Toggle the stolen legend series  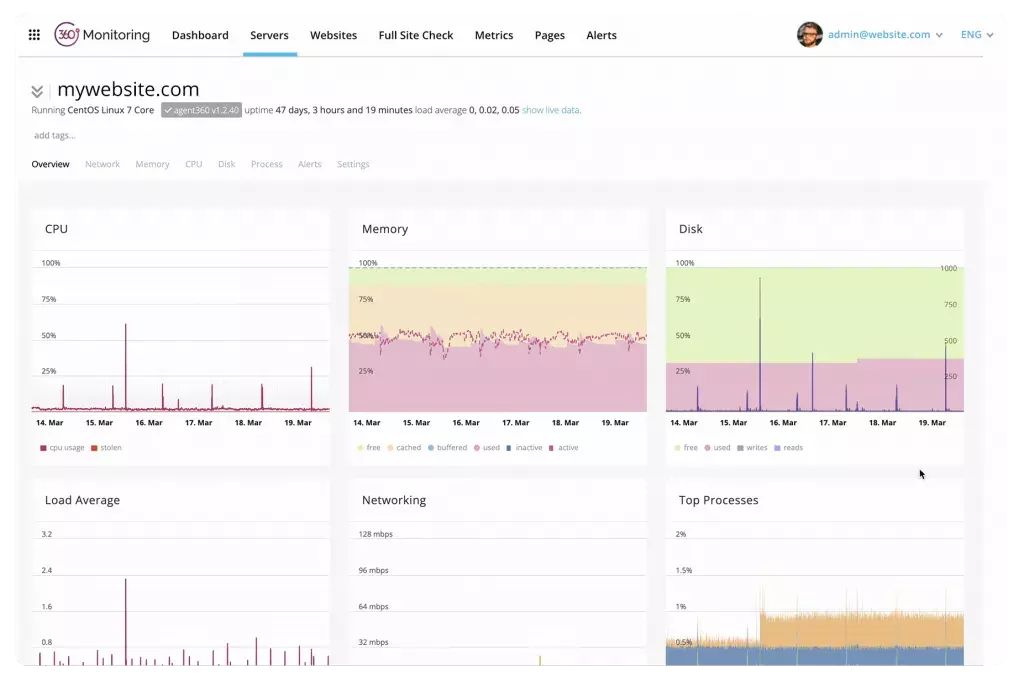pos(106,448)
